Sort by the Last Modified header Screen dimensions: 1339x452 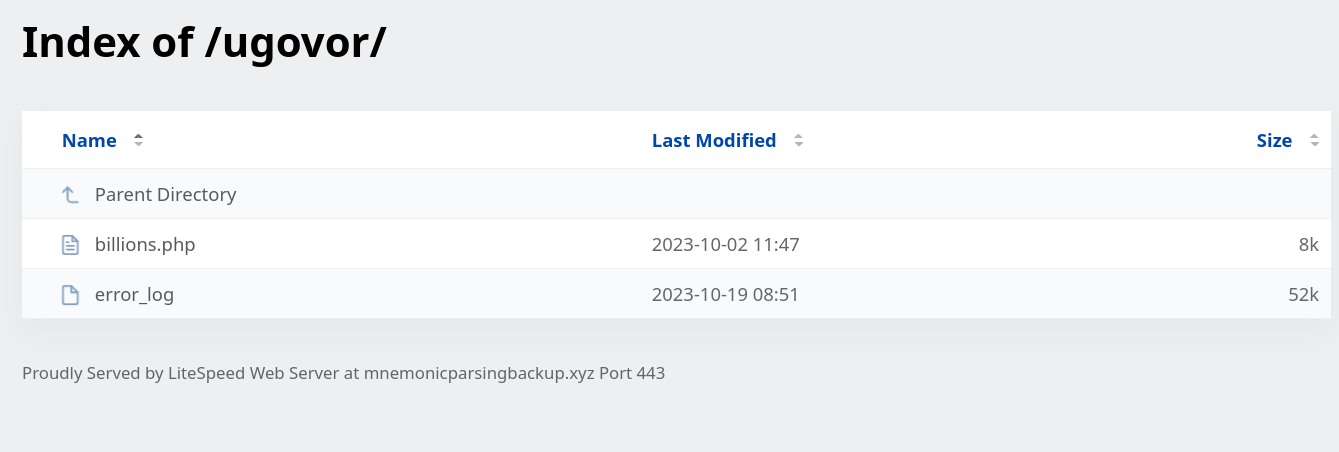(x=714, y=141)
